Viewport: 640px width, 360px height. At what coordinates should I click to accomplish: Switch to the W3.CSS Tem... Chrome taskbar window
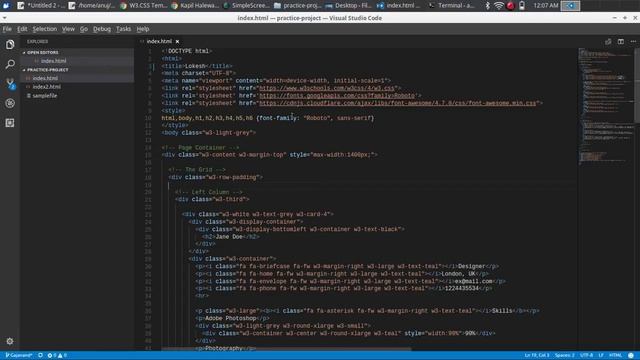[x=144, y=5]
